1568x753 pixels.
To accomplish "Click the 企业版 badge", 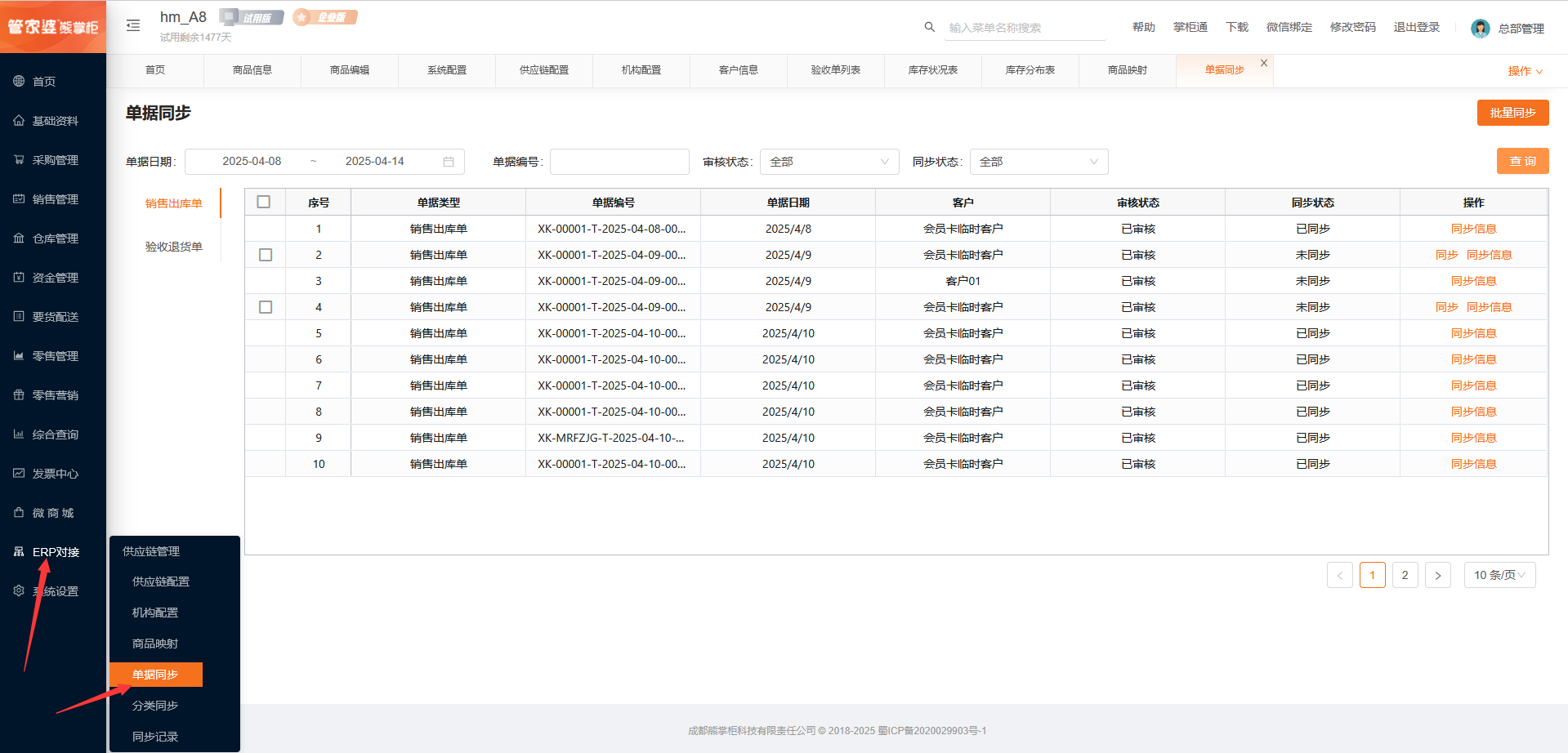I will click(325, 17).
